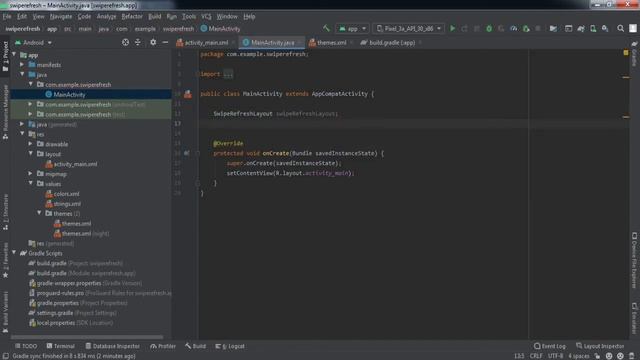Open the Android project view dropdown
The width and height of the screenshot is (640, 360).
pos(33,42)
